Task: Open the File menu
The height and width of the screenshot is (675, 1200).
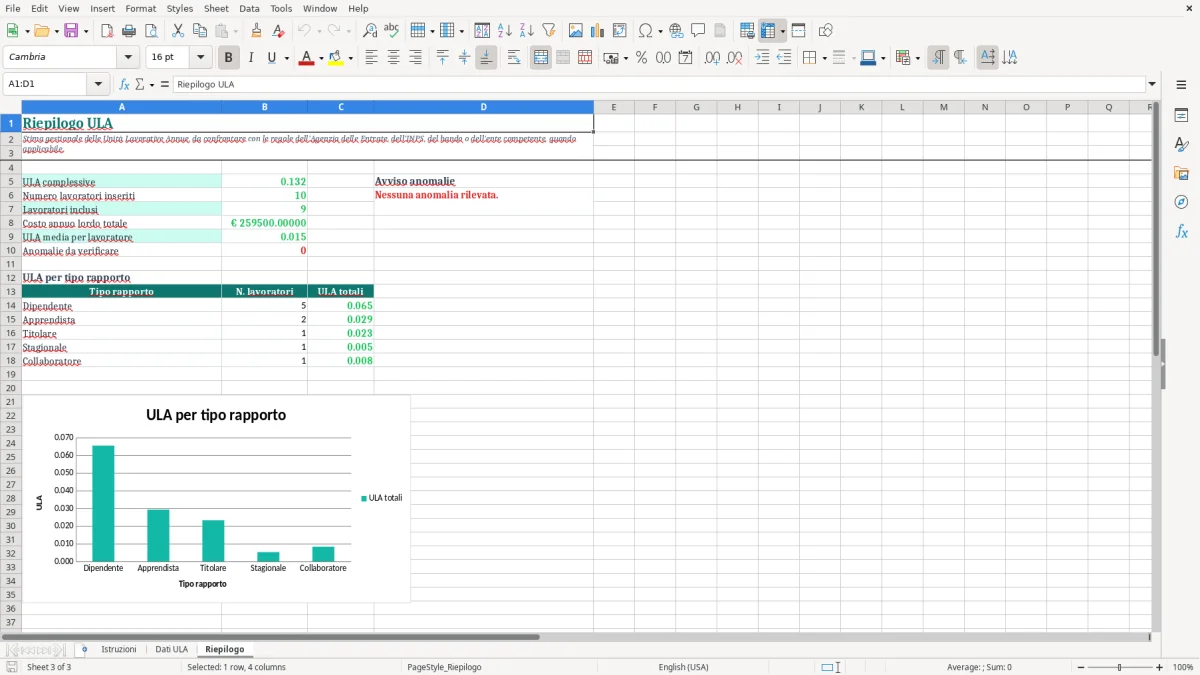Action: coord(13,8)
